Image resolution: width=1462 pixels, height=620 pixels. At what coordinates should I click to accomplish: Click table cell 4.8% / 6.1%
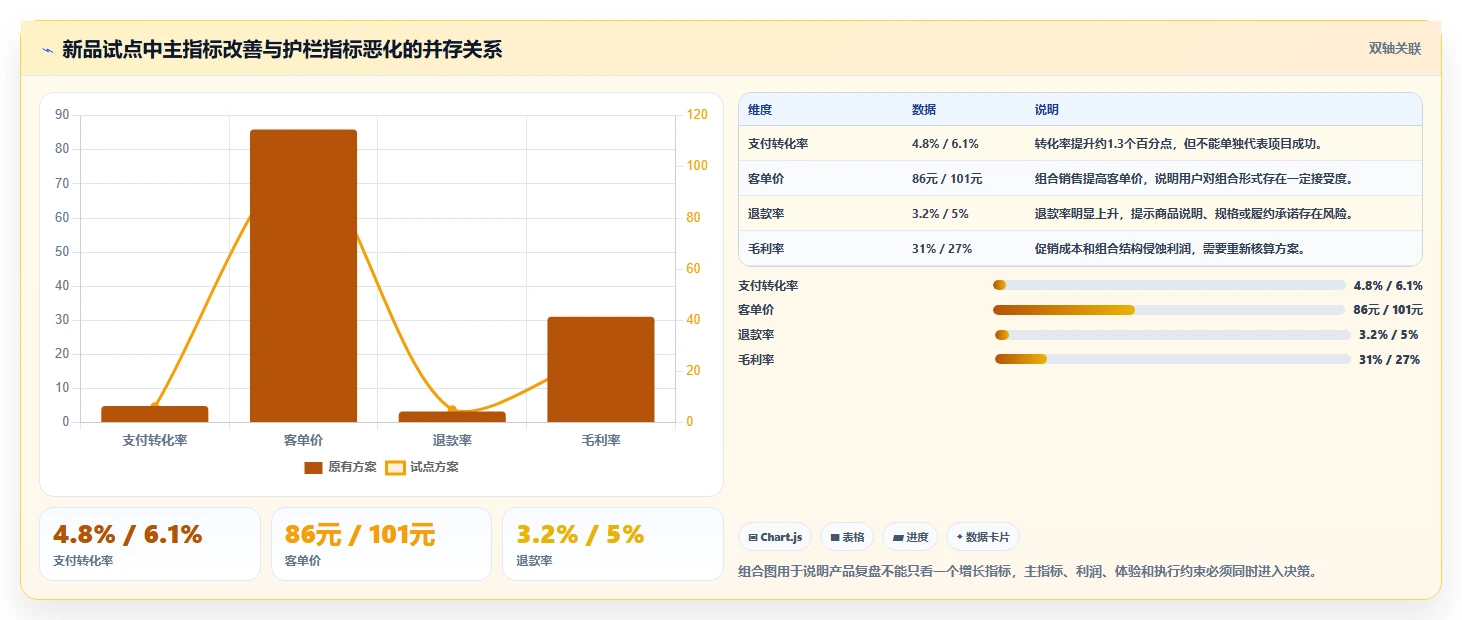point(945,144)
